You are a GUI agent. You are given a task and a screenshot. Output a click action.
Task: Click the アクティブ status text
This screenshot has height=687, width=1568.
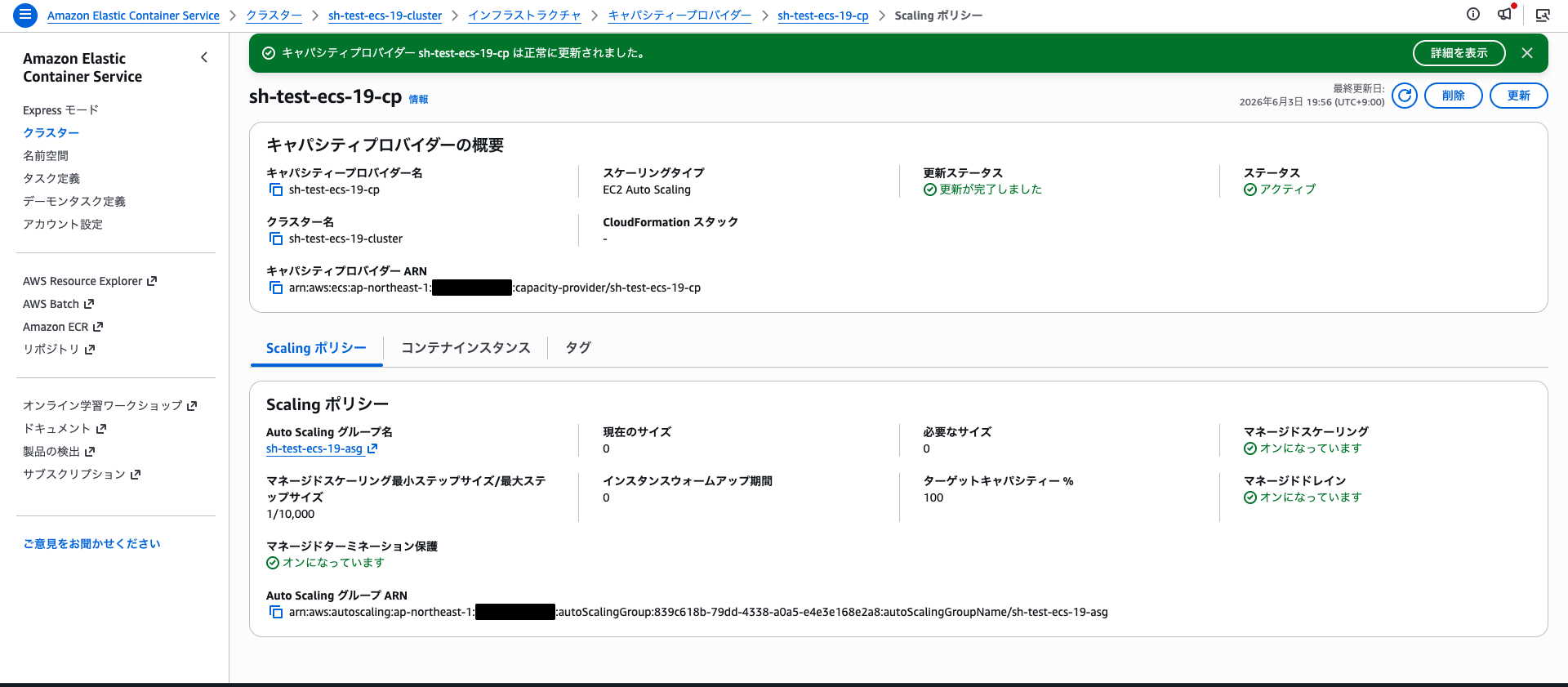click(1280, 190)
